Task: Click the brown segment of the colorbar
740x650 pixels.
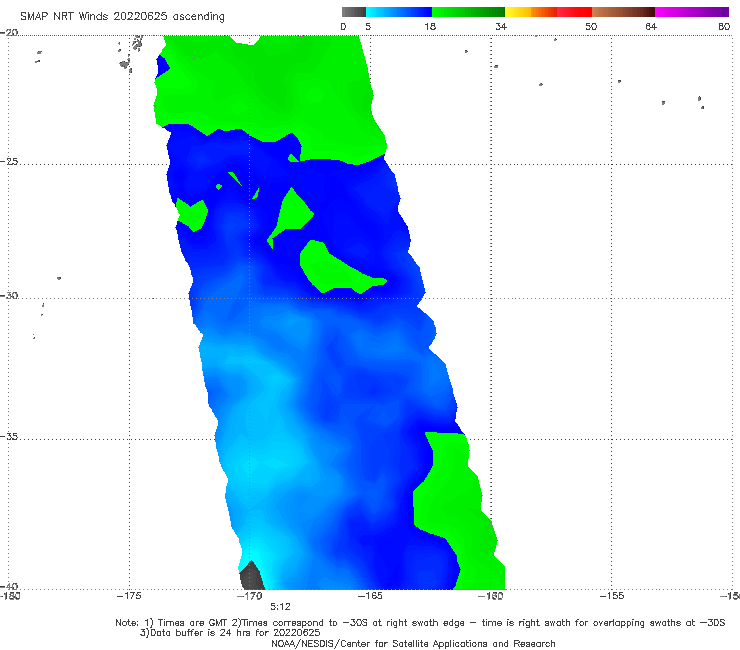Action: click(x=623, y=12)
